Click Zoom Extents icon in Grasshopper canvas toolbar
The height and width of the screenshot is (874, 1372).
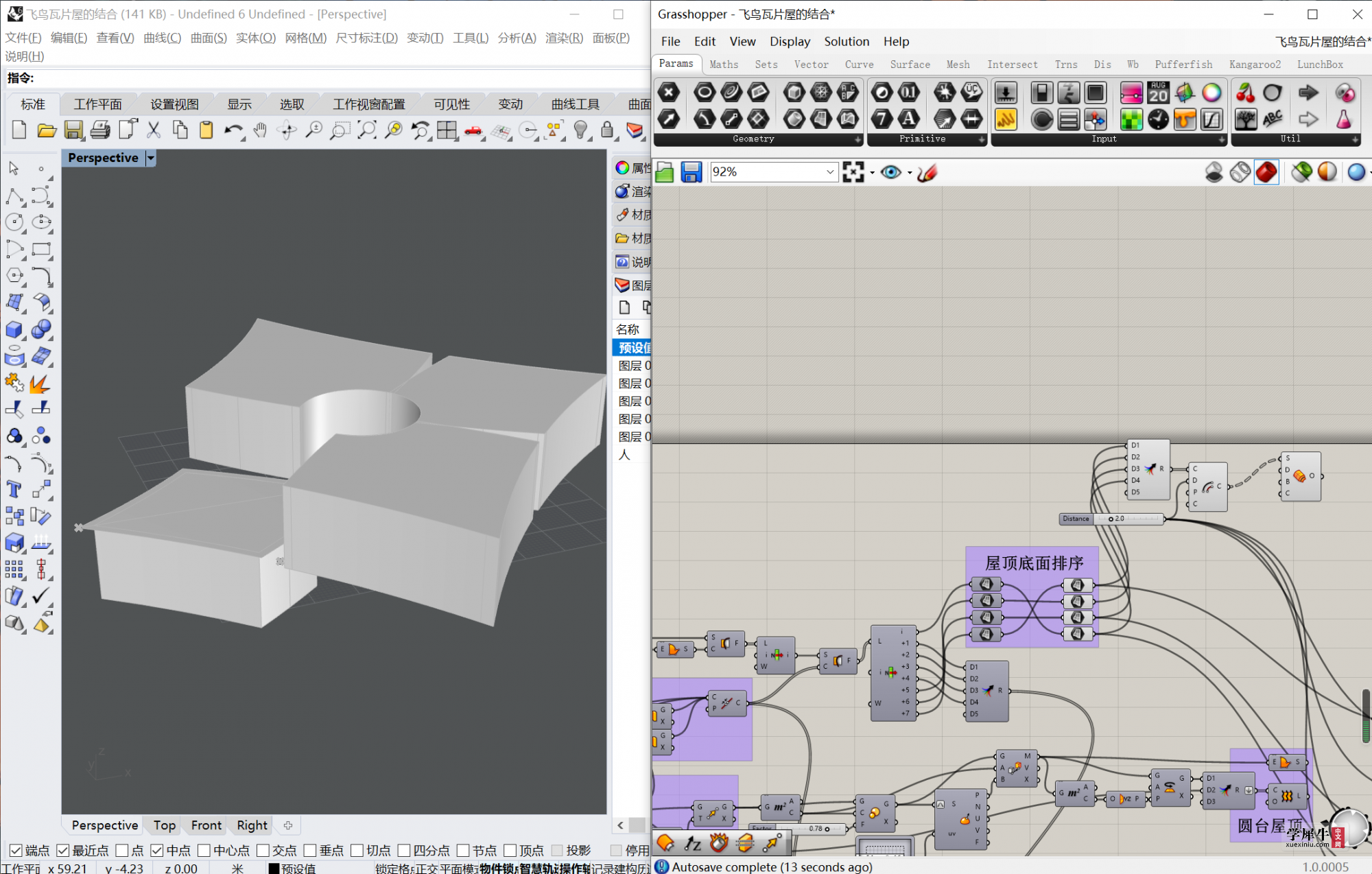click(853, 172)
